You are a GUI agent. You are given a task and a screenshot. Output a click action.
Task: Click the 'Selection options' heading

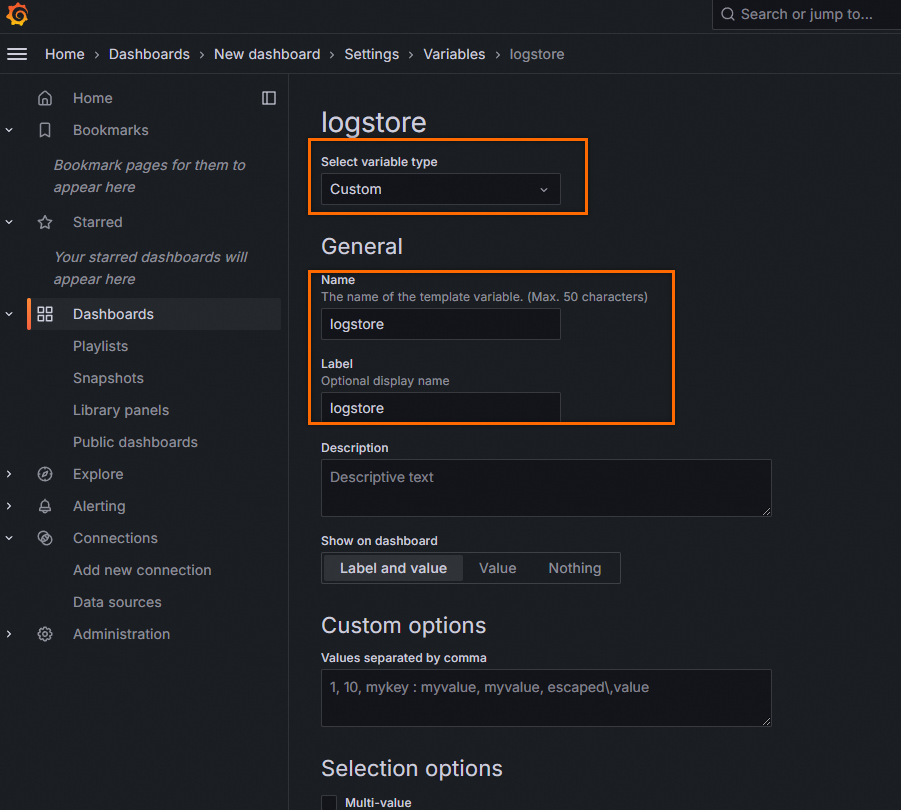click(x=411, y=769)
